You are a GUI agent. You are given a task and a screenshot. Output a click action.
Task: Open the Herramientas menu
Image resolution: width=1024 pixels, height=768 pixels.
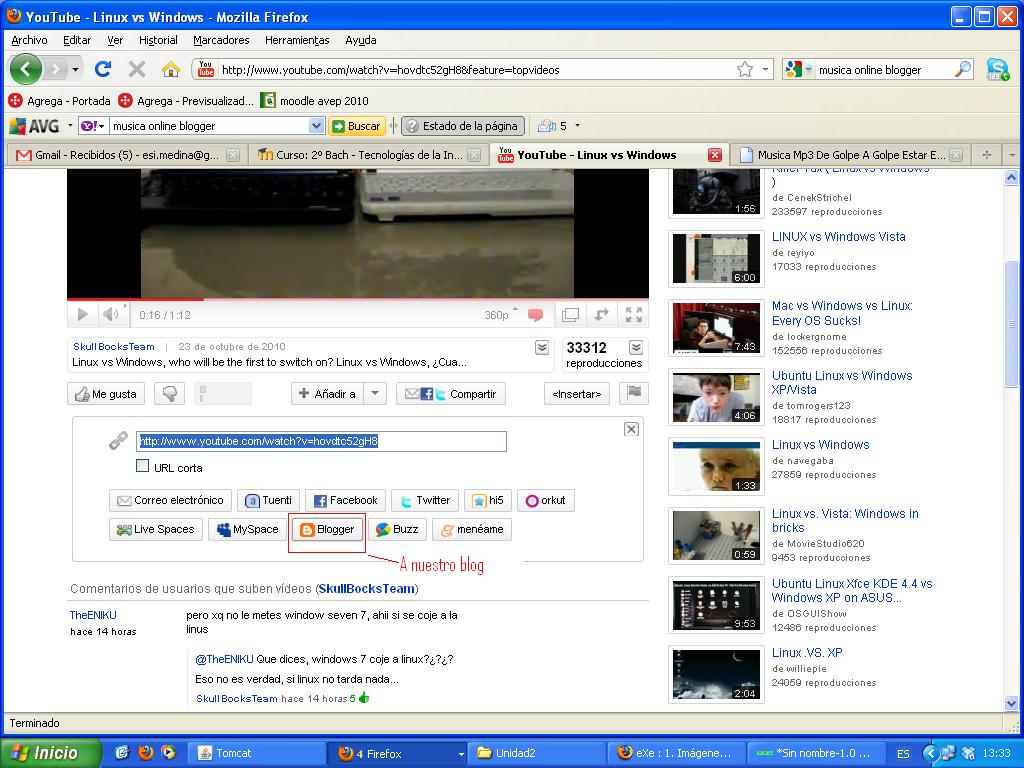tap(297, 40)
